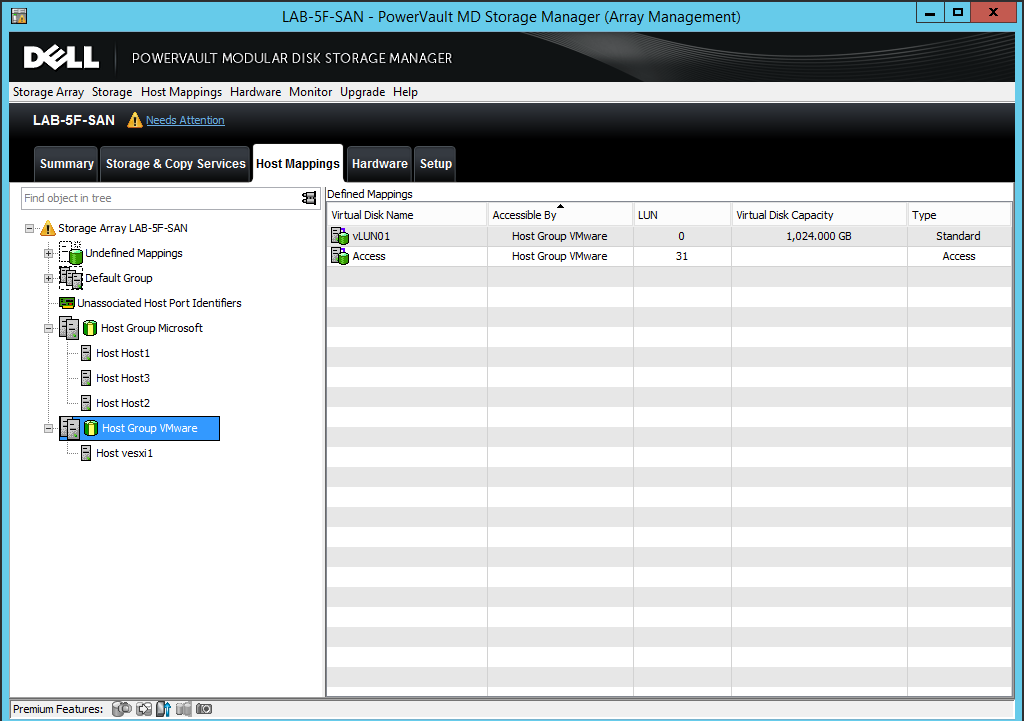This screenshot has width=1024, height=721.
Task: Click the Host Host3 server icon
Action: click(86, 378)
